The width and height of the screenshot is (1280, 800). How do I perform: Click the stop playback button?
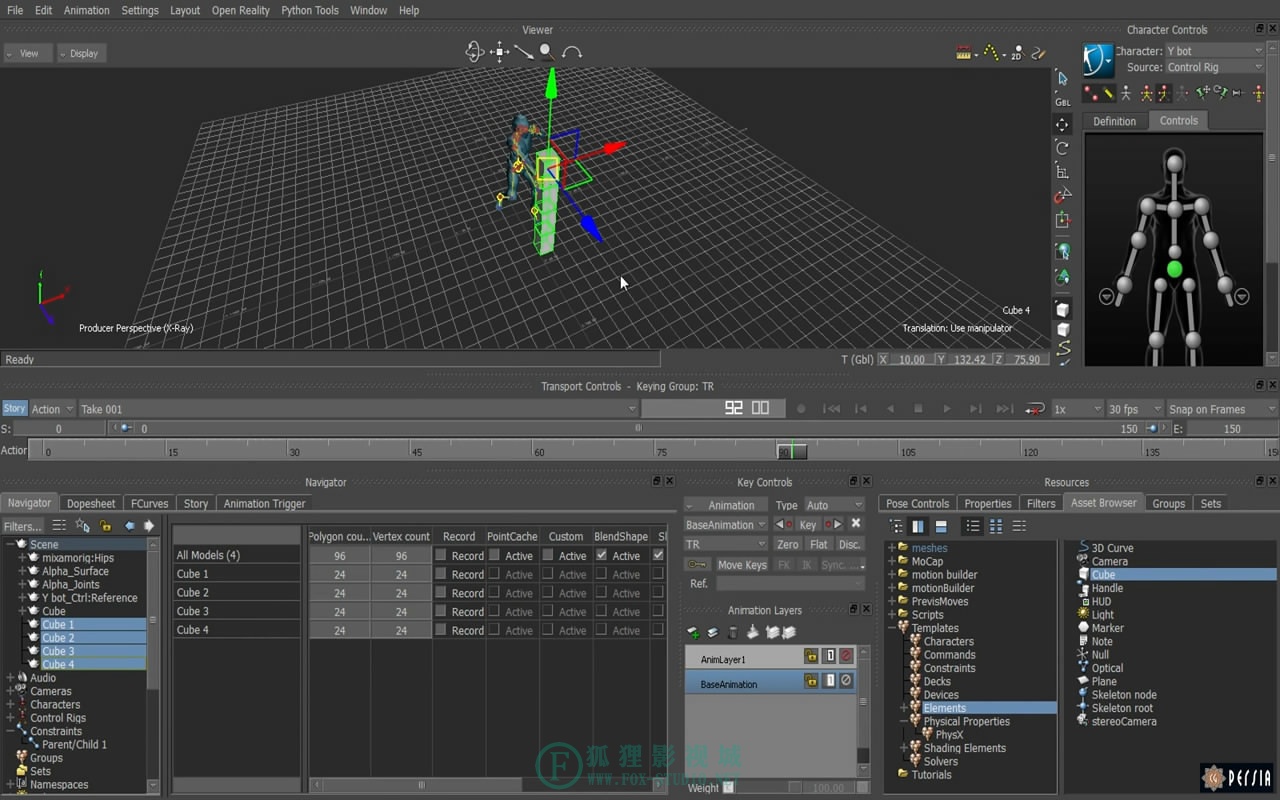918,409
